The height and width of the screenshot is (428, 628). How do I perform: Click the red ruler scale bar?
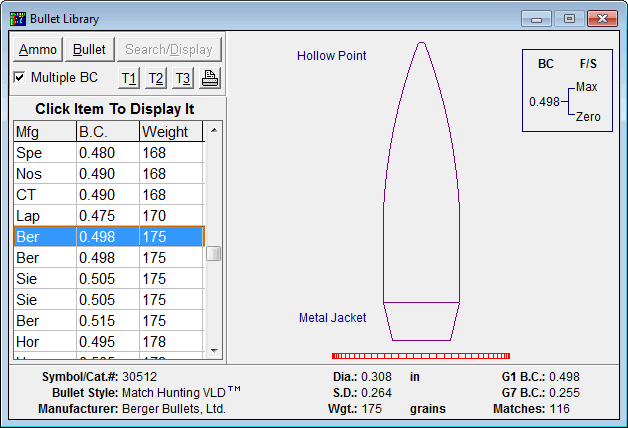pos(421,356)
